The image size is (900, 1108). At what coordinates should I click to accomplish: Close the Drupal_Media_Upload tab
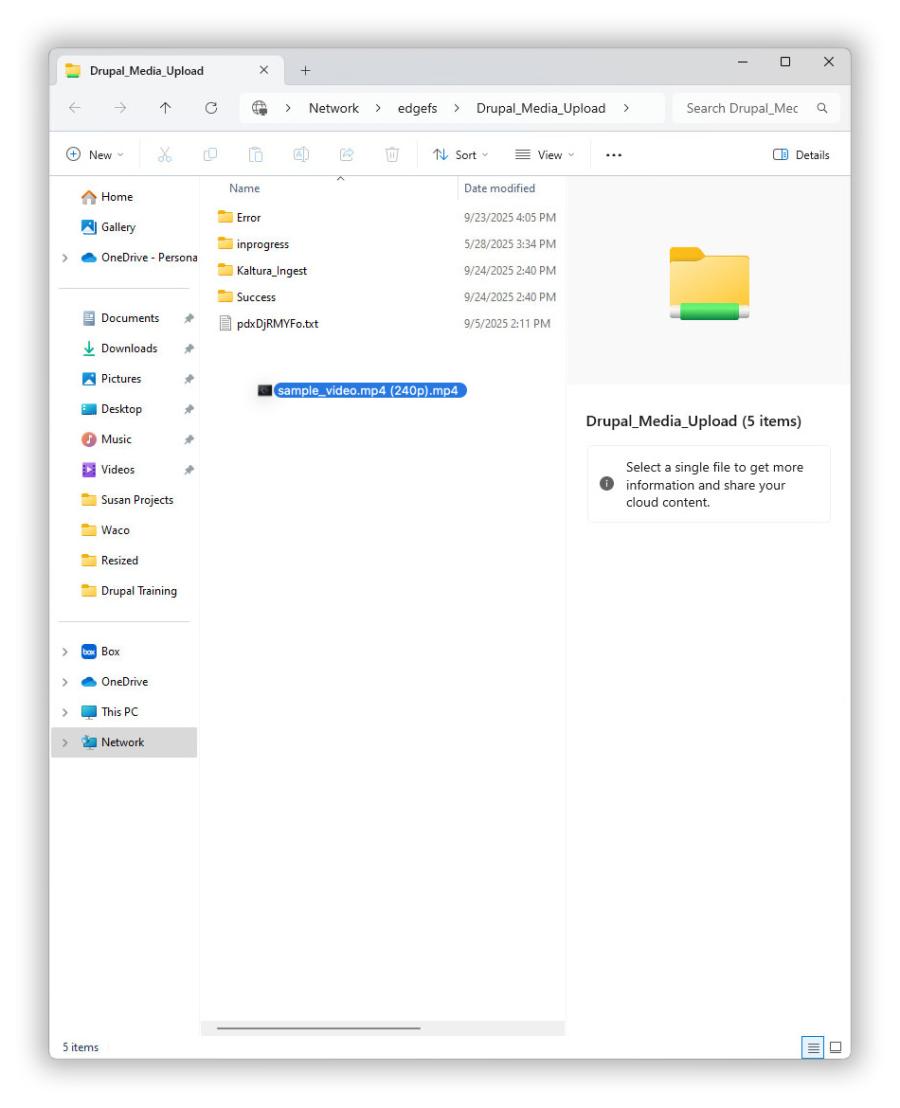[x=264, y=70]
